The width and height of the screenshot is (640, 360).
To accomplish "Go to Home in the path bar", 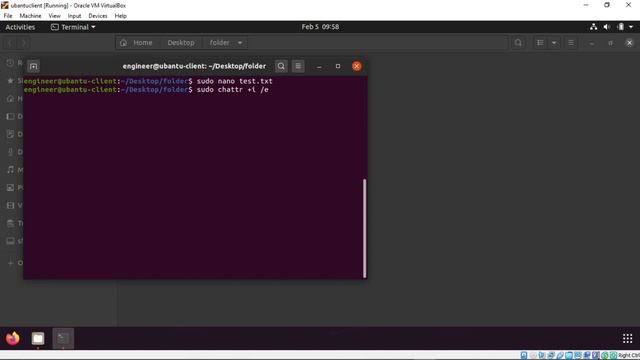I will pyautogui.click(x=137, y=43).
